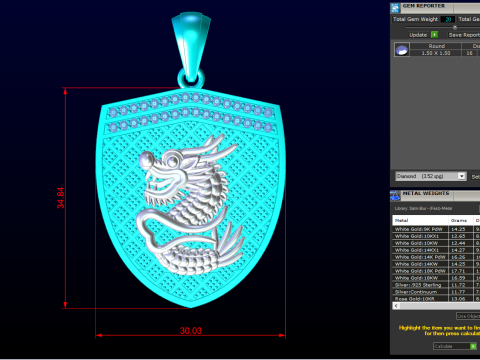
Task: Click the 30.03 width dimension label
Action: pyautogui.click(x=191, y=331)
